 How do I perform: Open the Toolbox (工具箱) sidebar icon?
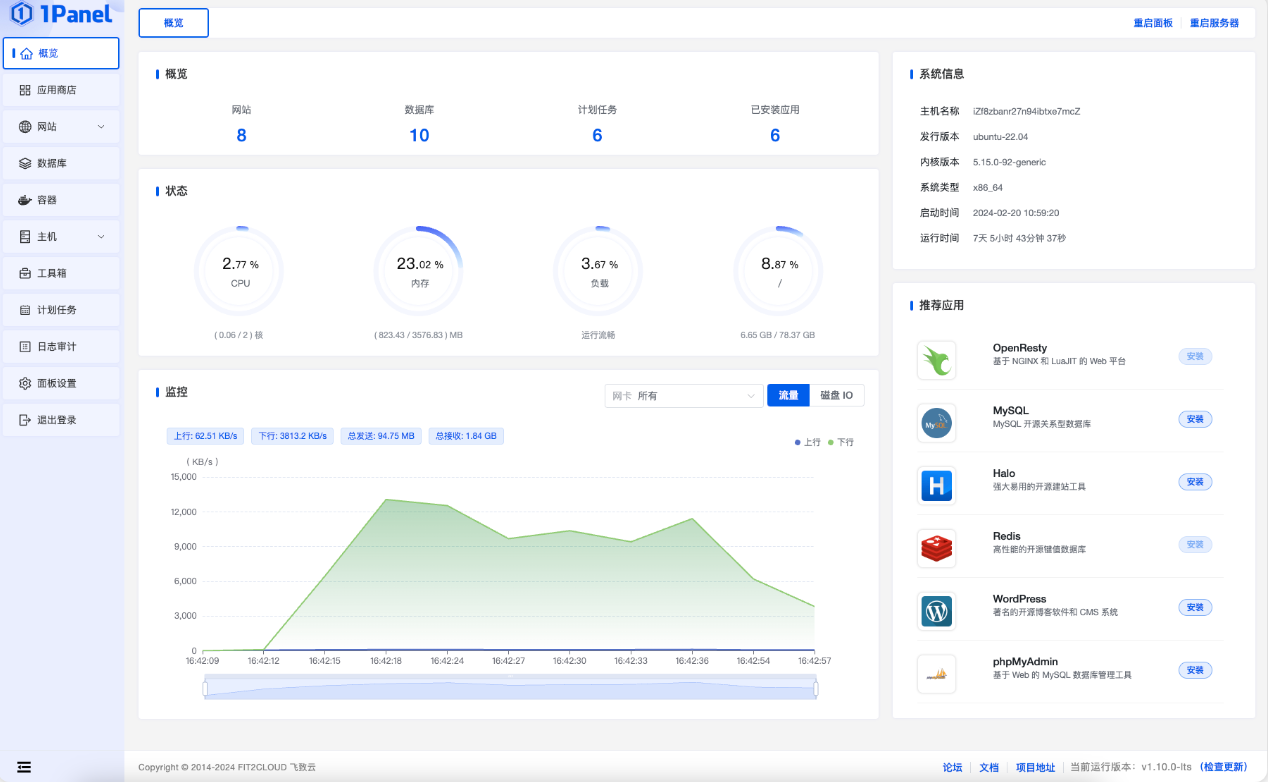click(x=26, y=273)
